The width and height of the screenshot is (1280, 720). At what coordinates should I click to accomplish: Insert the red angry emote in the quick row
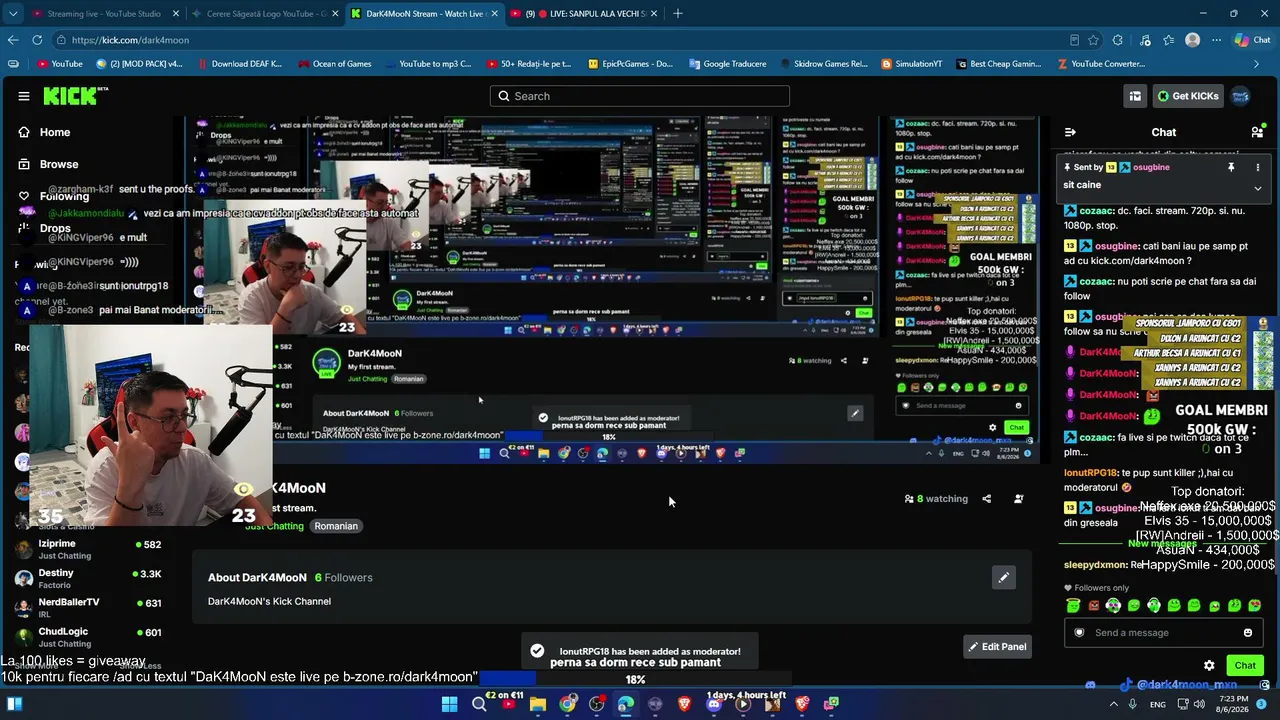point(1093,605)
